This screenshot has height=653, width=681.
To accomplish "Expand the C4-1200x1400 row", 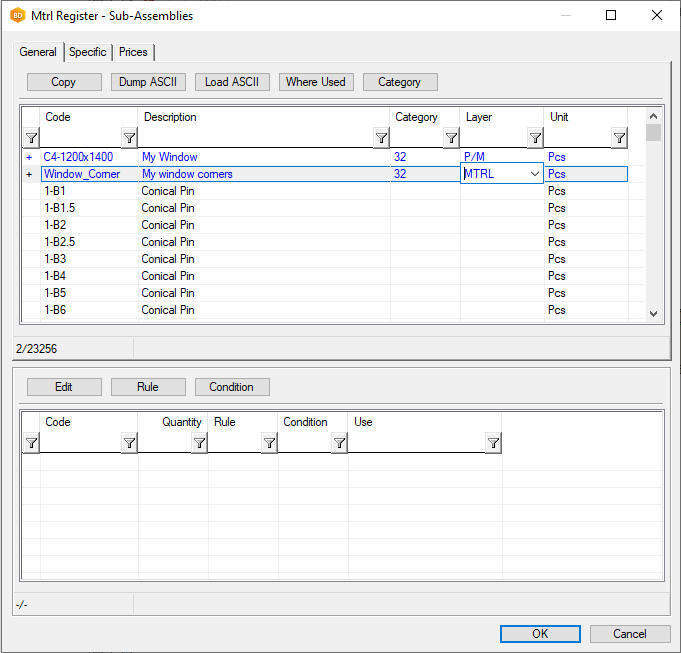I will click(x=29, y=157).
